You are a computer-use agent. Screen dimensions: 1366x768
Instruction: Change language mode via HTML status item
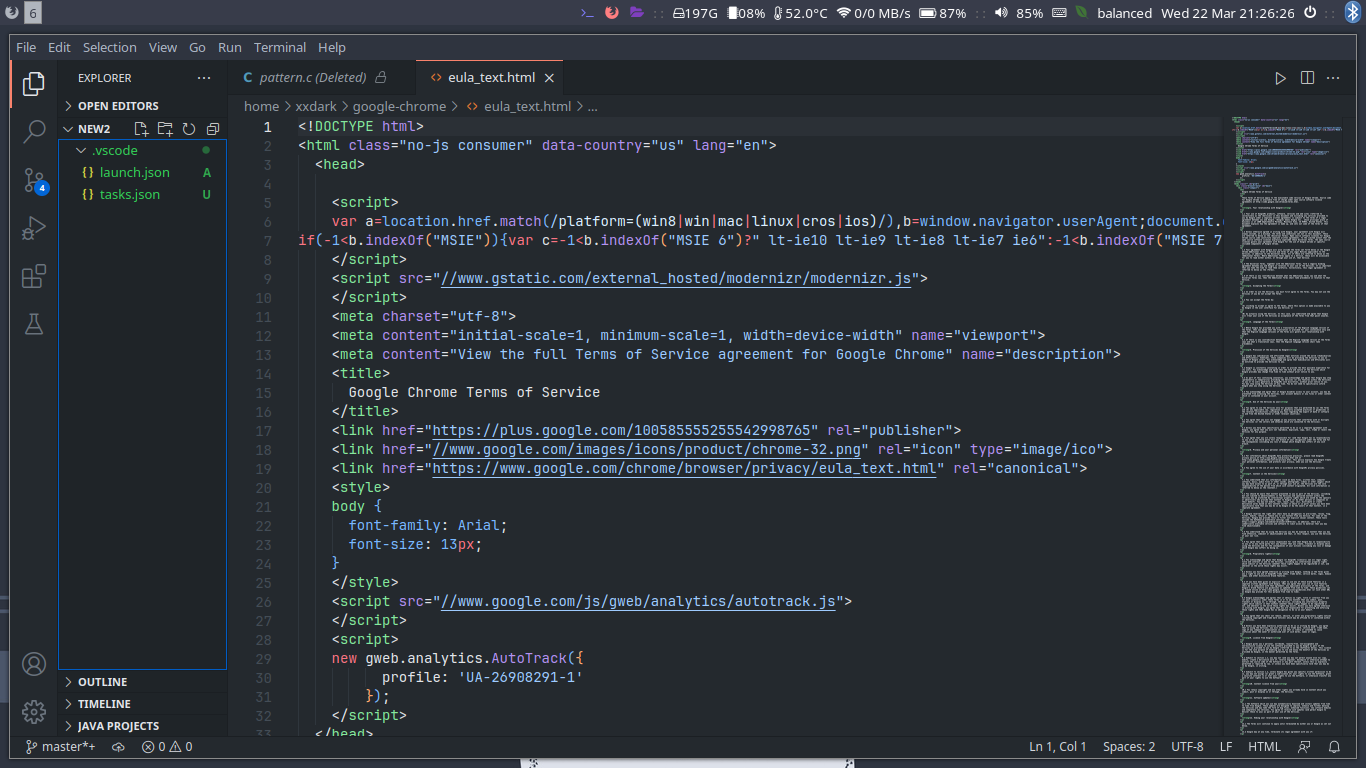coord(1264,747)
